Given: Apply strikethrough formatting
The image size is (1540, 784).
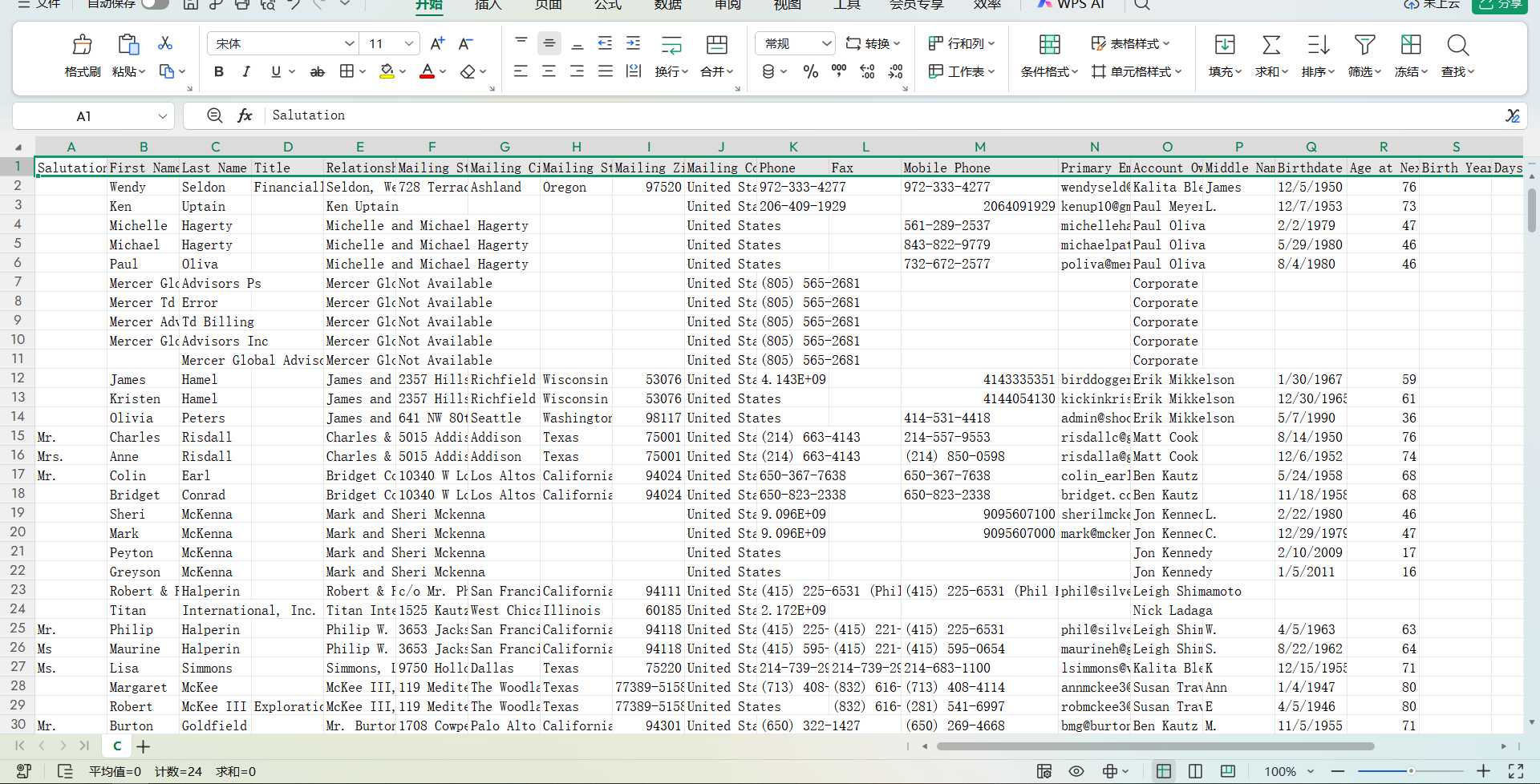Looking at the screenshot, I should (318, 71).
